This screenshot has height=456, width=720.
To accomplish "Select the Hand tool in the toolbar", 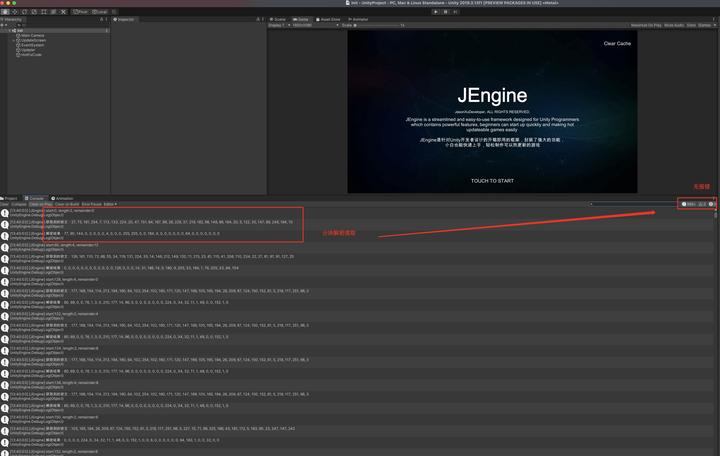I will 5,11.
